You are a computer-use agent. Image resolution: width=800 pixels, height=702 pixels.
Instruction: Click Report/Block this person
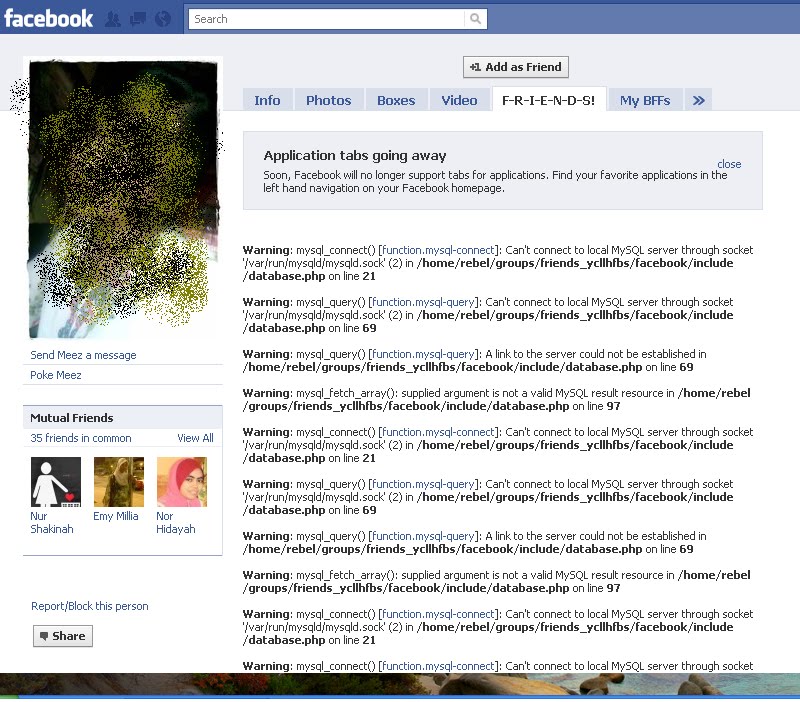(x=90, y=606)
